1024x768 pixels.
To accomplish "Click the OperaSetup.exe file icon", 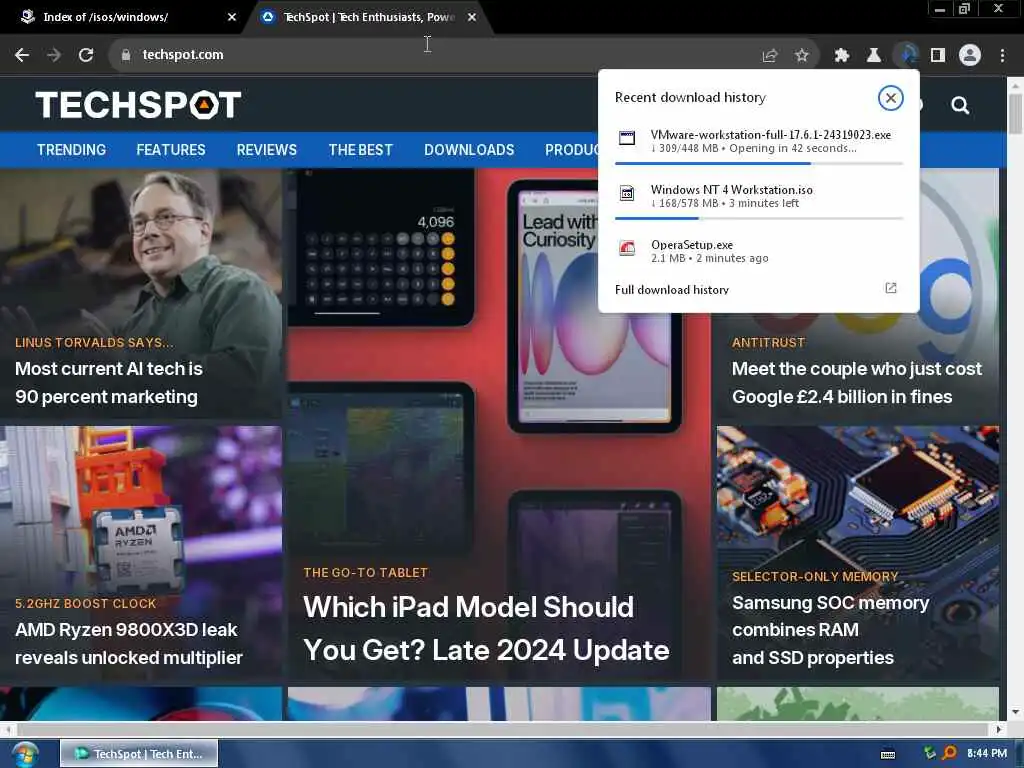I will [x=627, y=248].
